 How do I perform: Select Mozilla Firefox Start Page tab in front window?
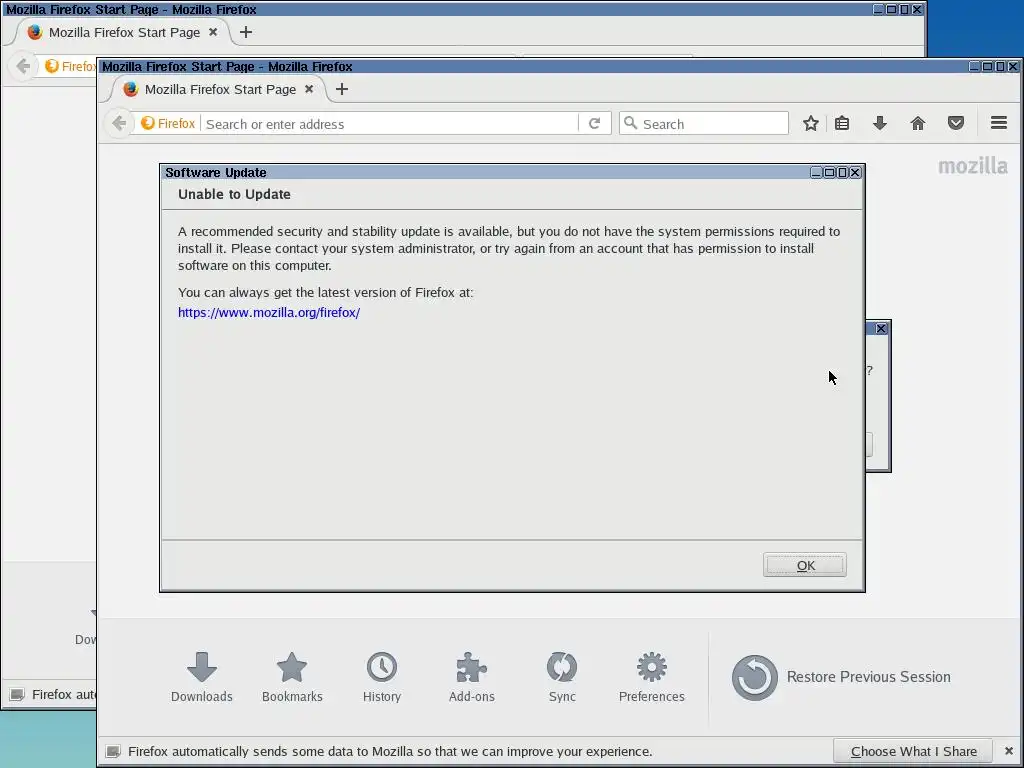pyautogui.click(x=219, y=89)
